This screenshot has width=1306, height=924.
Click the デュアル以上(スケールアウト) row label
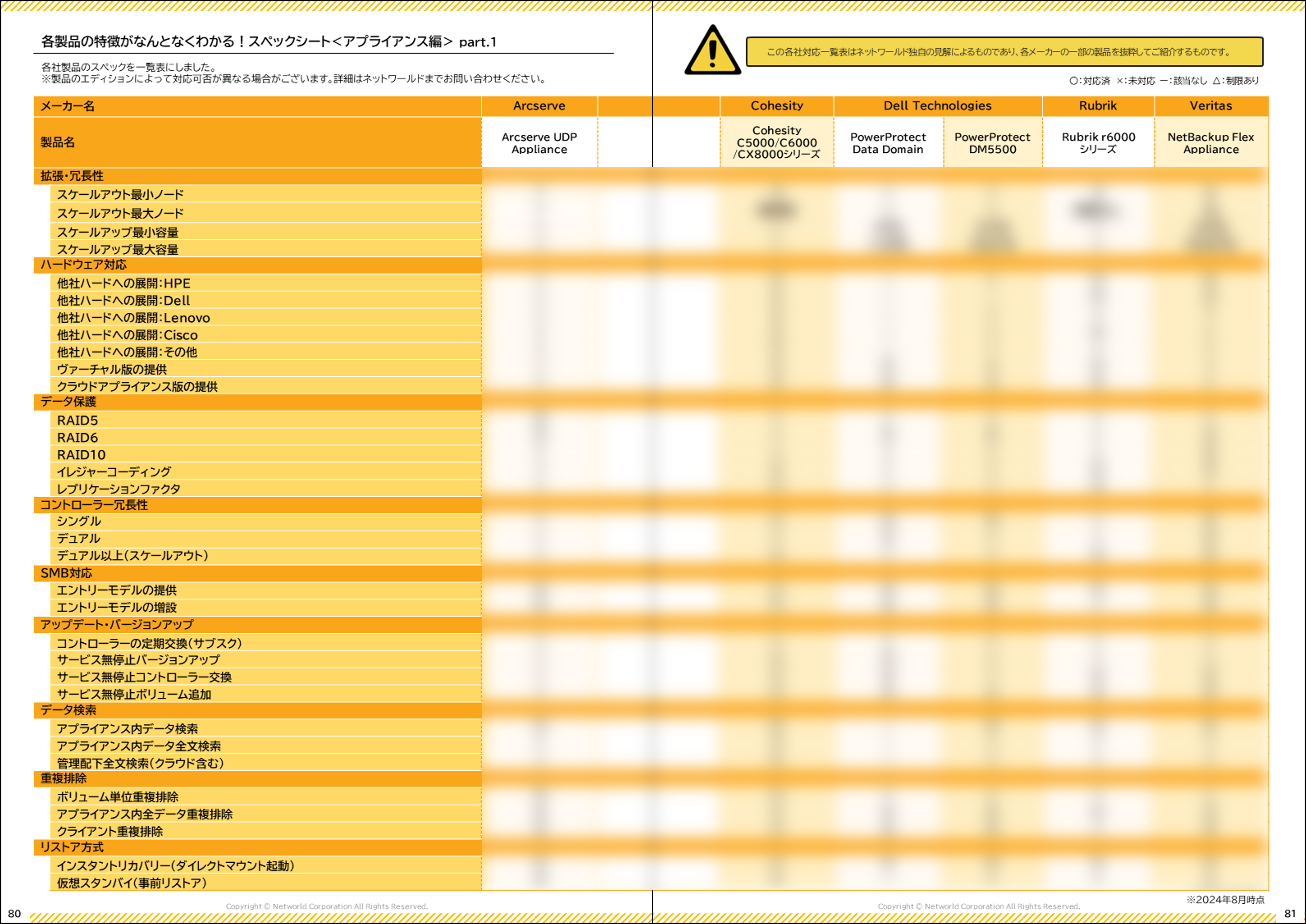point(266,556)
